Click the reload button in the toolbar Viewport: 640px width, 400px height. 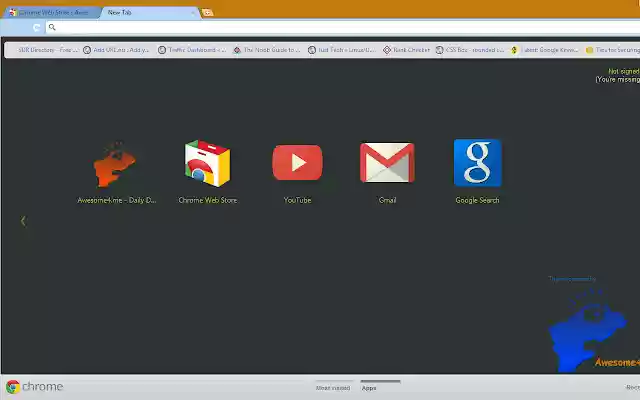[37, 27]
